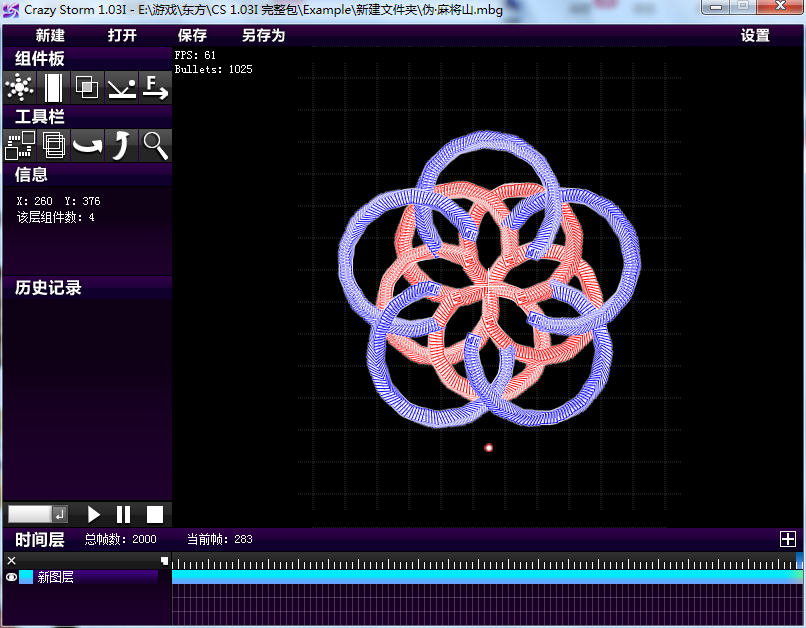The image size is (806, 628).
Task: Open the stacked layers tool
Action: pos(53,145)
